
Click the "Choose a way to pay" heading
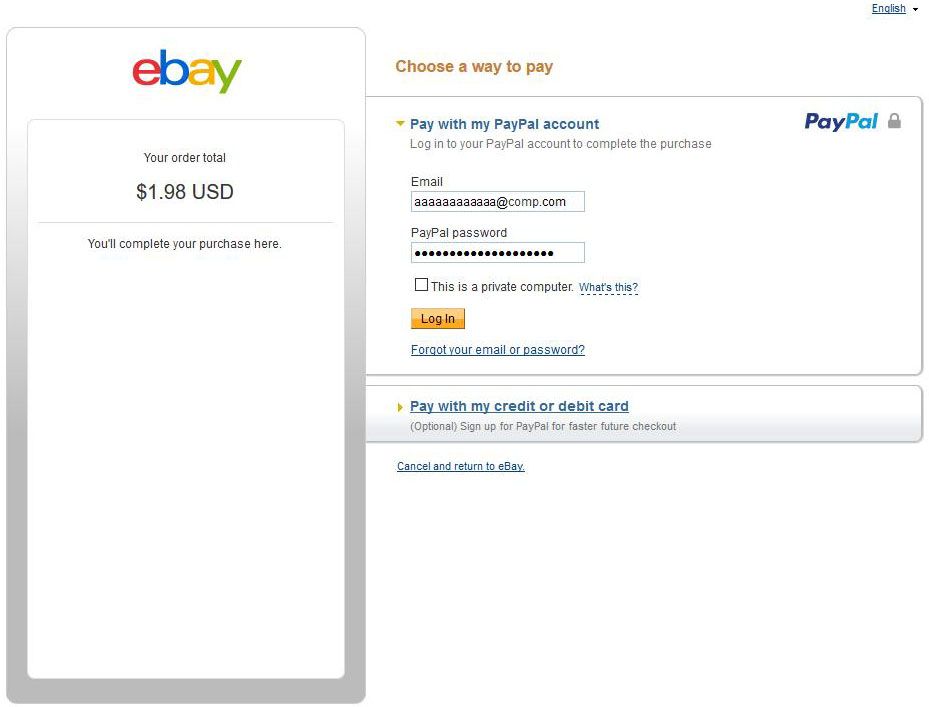click(474, 67)
